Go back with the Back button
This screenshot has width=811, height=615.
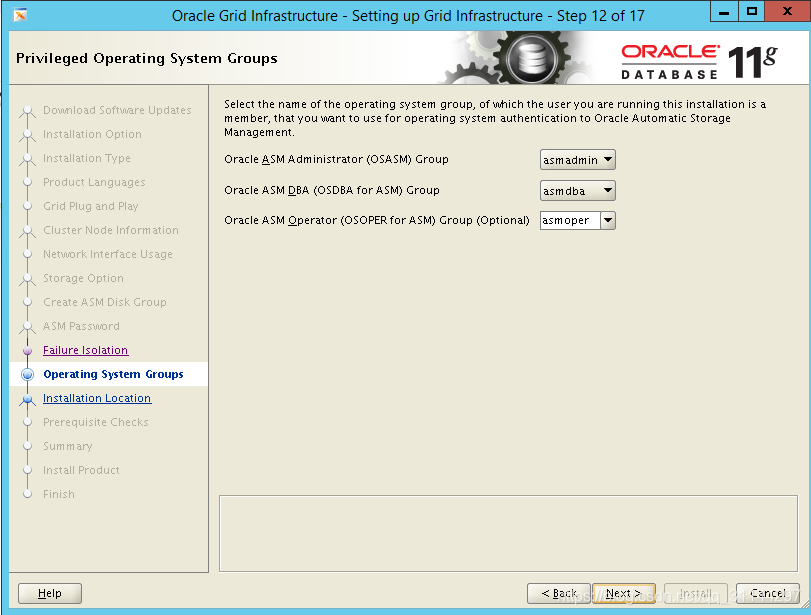[x=559, y=593]
